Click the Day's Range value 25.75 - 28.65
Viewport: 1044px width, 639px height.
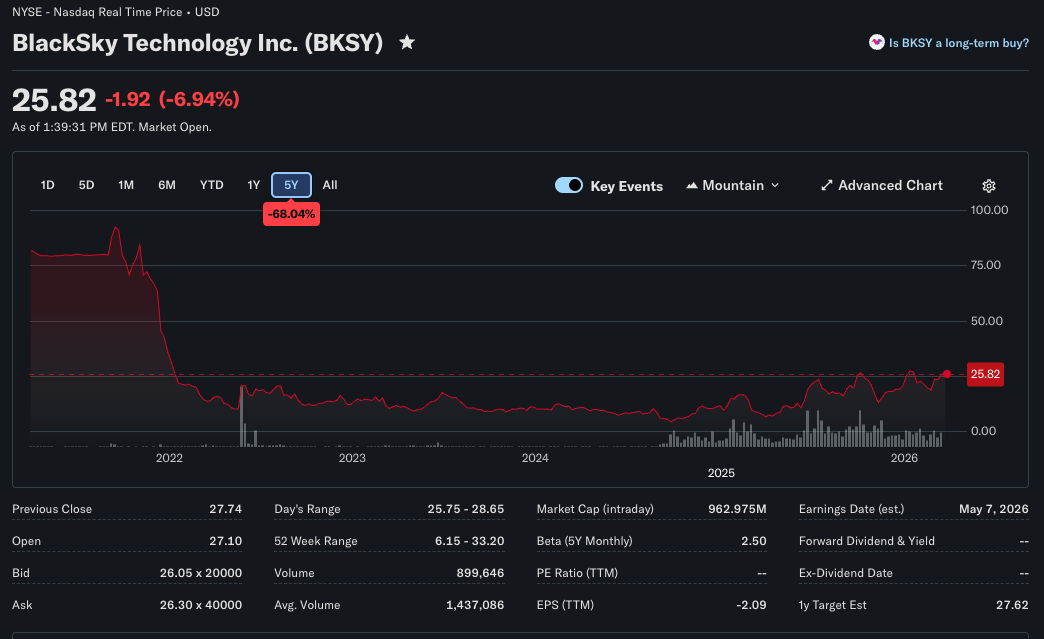[x=465, y=509]
